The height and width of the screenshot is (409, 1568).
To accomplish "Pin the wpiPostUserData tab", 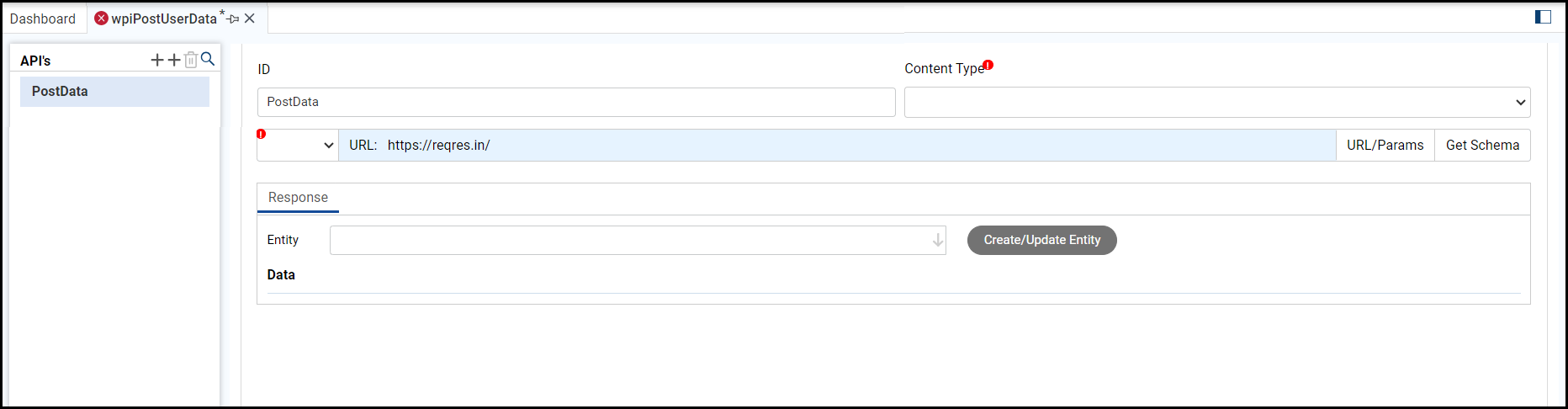I will 234,19.
